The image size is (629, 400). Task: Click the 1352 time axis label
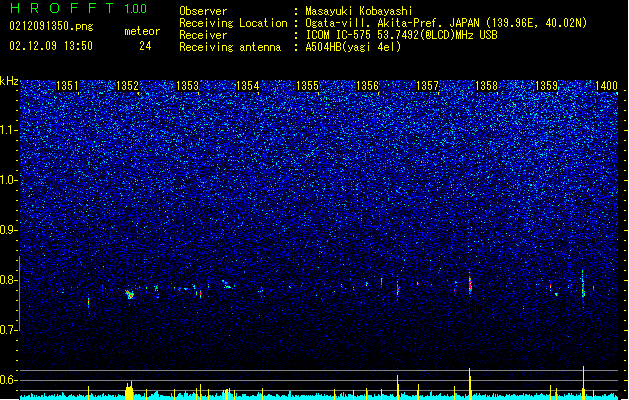click(127, 86)
